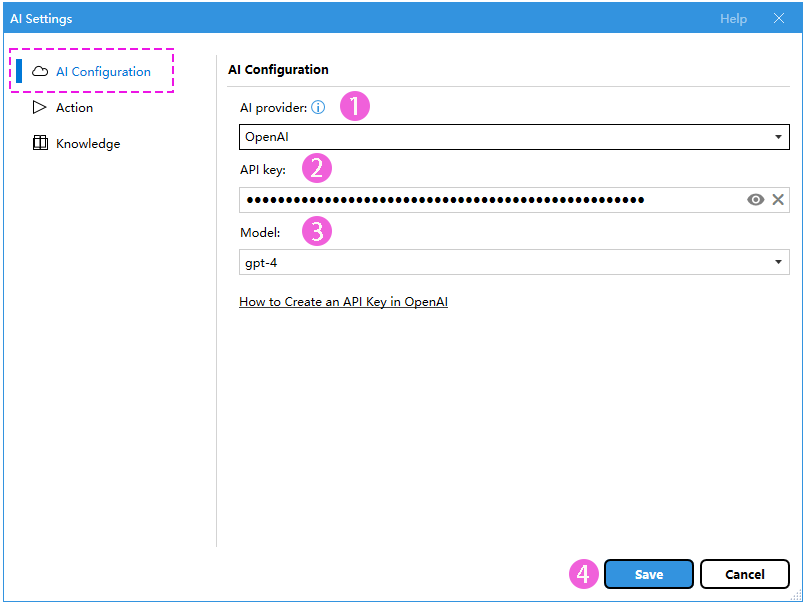Click the pink number 3 marker
Viewport: 807px width, 605px height.
pyautogui.click(x=316, y=232)
